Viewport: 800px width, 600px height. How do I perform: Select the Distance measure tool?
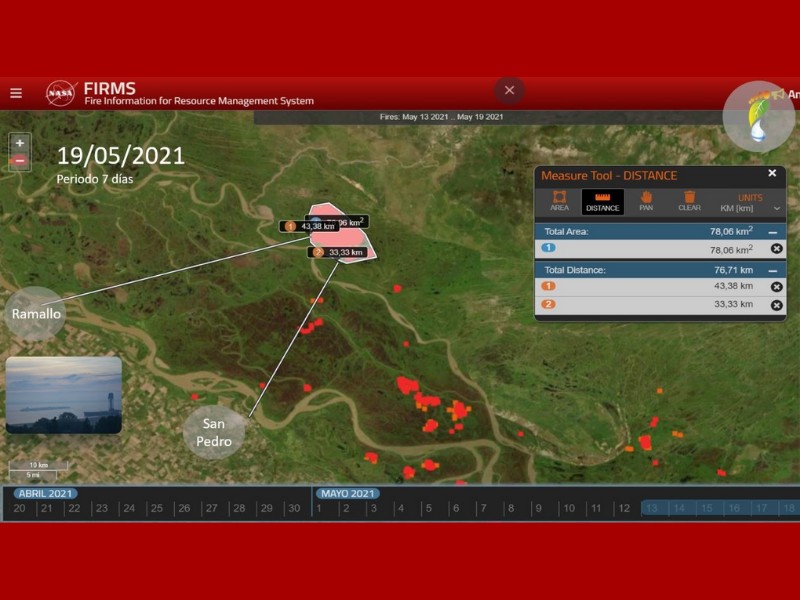602,201
